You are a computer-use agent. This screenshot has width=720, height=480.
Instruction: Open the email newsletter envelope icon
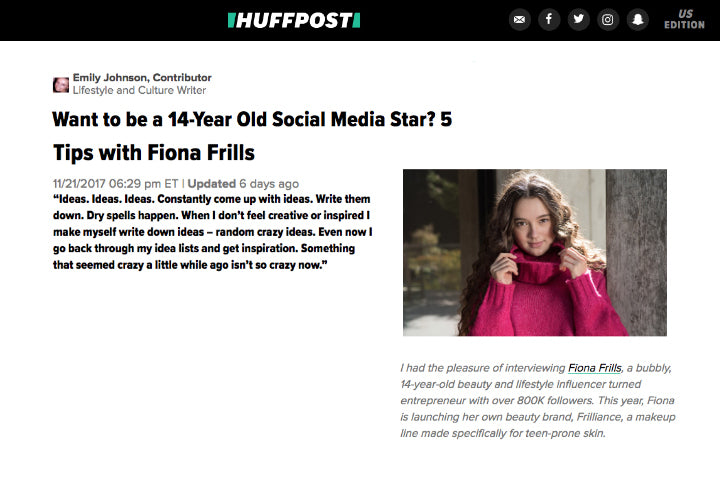click(519, 20)
